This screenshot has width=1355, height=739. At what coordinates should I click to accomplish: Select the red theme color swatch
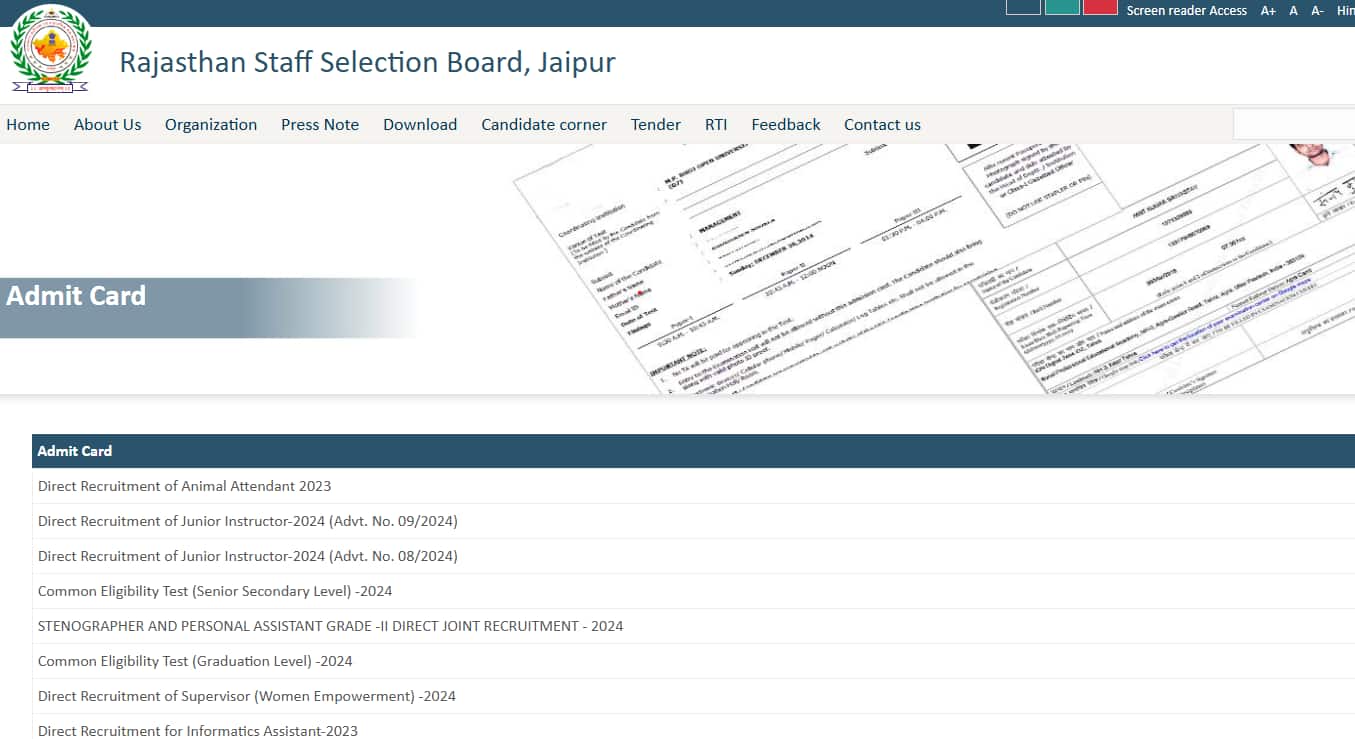point(1100,7)
